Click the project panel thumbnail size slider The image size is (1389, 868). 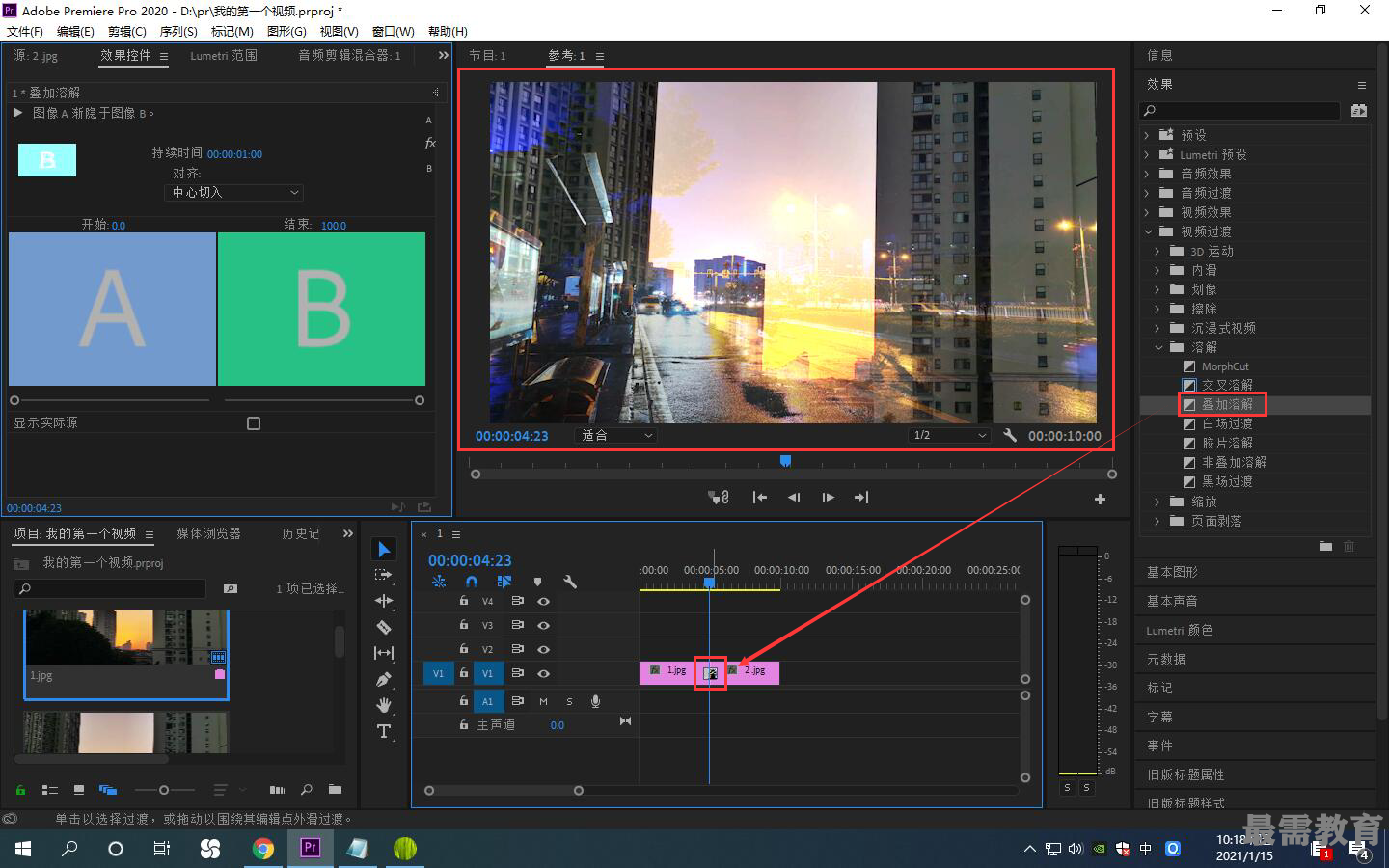(164, 790)
